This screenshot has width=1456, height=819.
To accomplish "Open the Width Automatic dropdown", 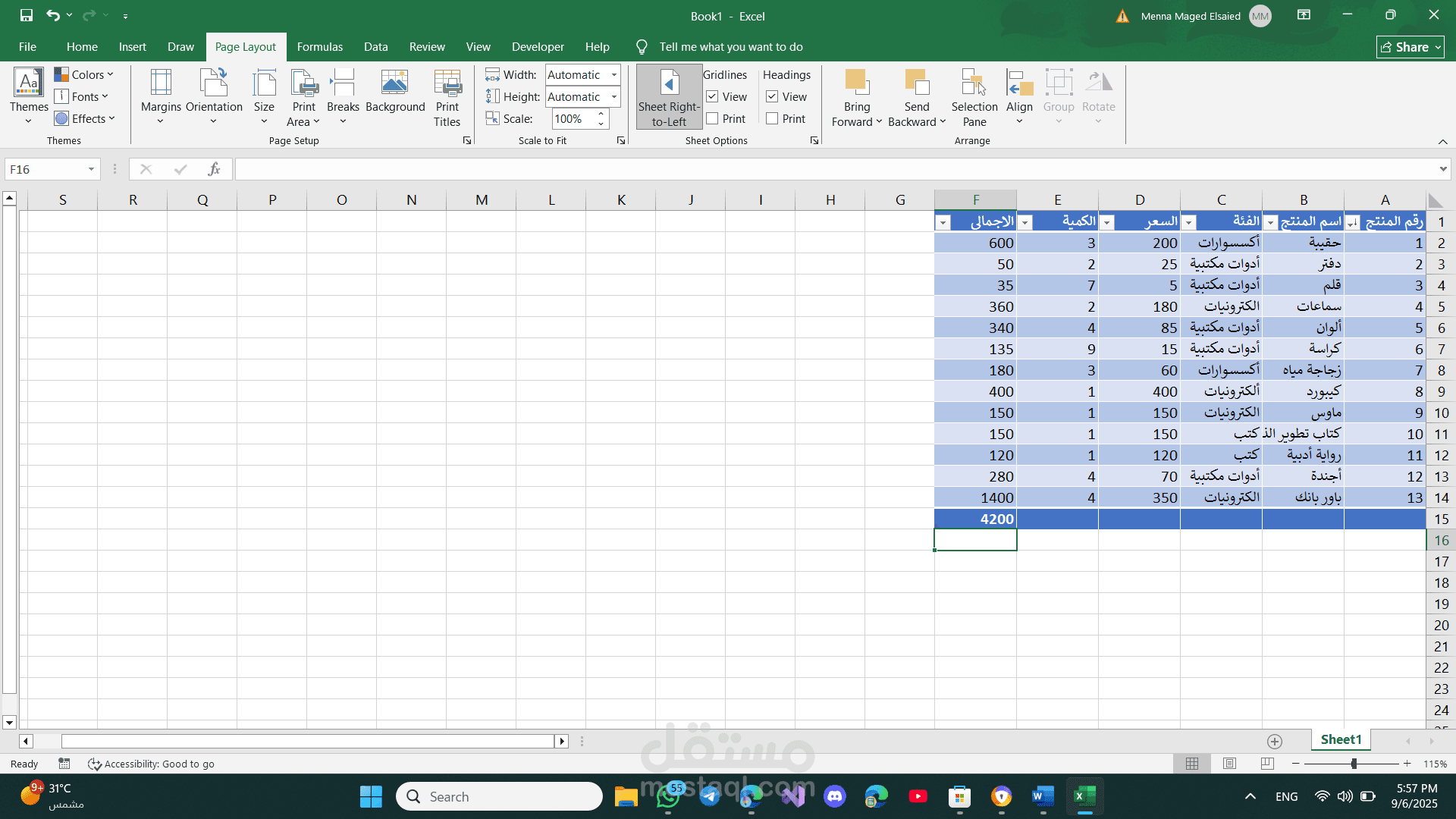I will [x=614, y=75].
